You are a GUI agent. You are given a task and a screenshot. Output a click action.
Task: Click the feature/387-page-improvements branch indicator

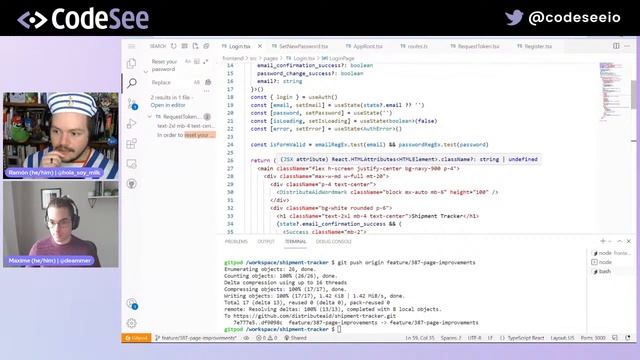pyautogui.click(x=196, y=338)
